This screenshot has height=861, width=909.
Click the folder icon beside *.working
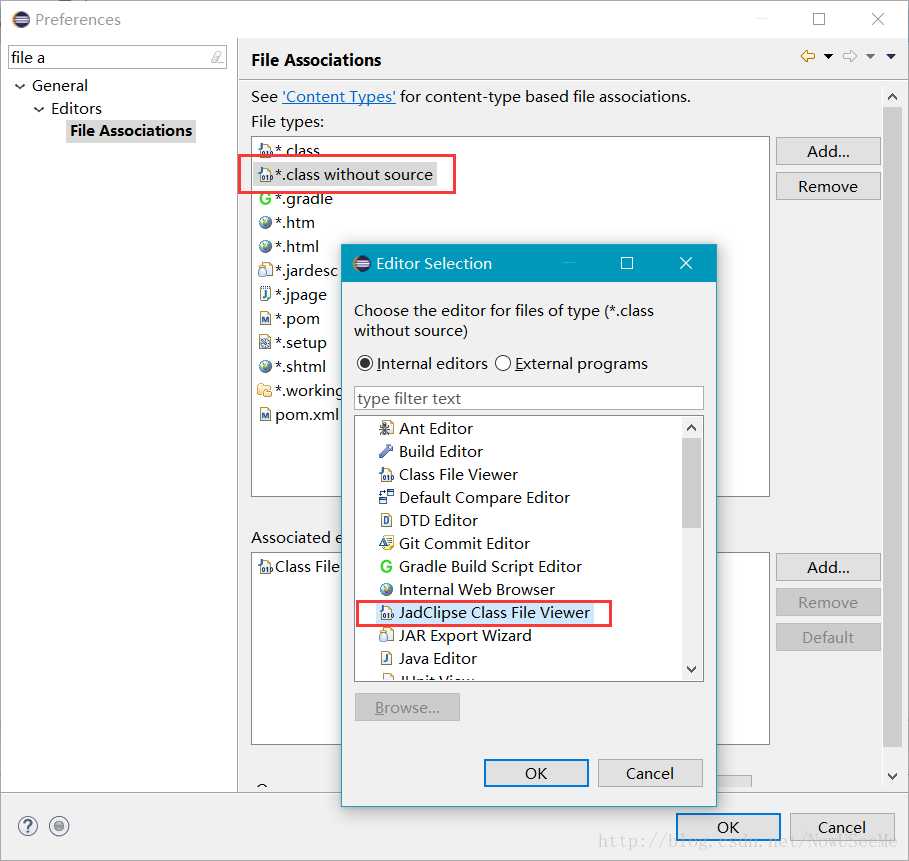[264, 390]
